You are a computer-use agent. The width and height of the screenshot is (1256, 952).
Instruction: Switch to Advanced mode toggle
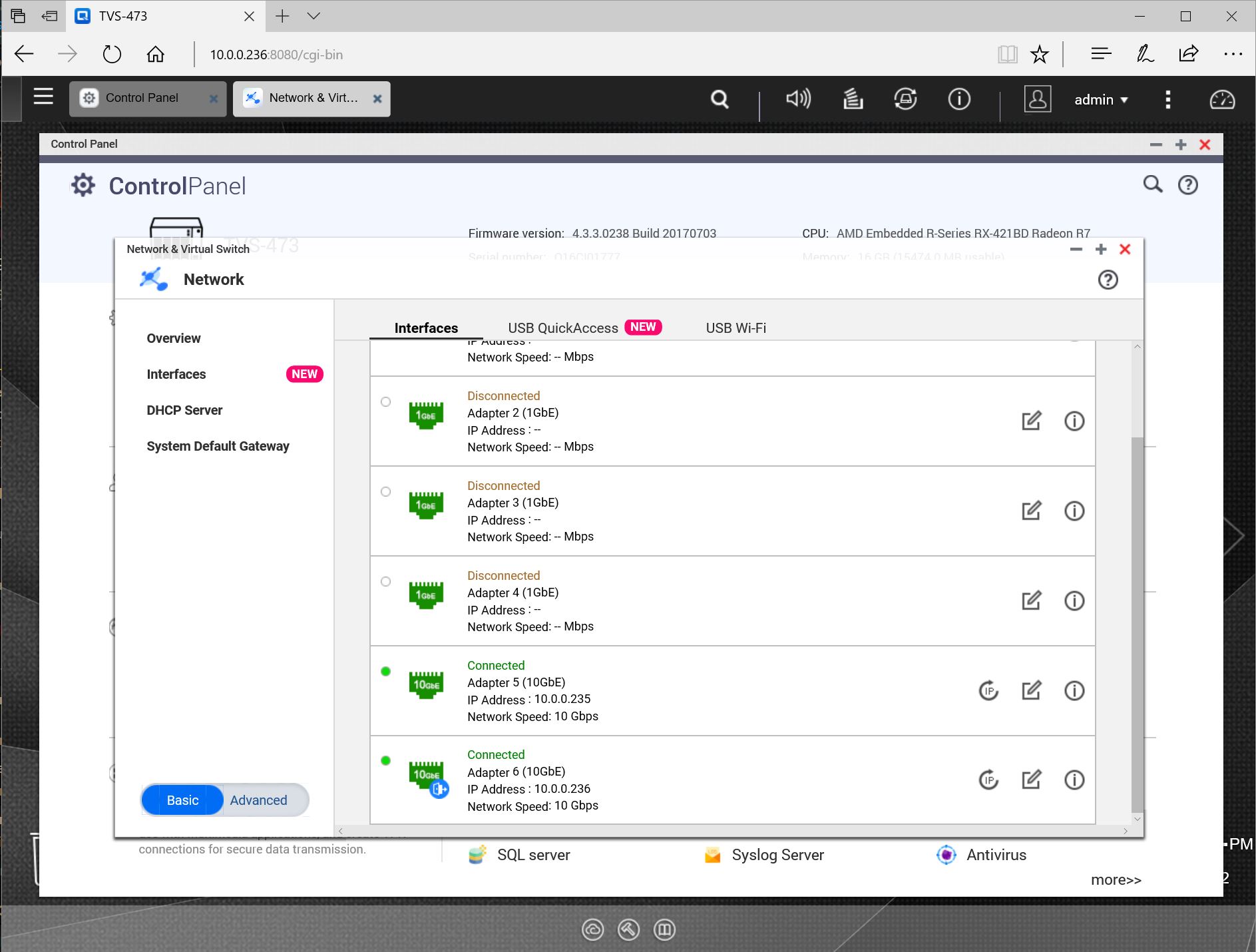(259, 800)
